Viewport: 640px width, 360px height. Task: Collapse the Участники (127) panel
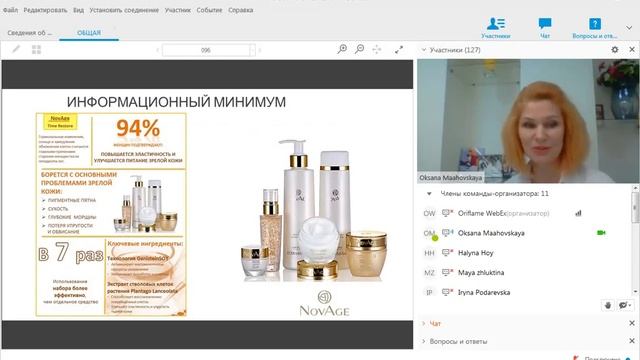click(x=424, y=50)
